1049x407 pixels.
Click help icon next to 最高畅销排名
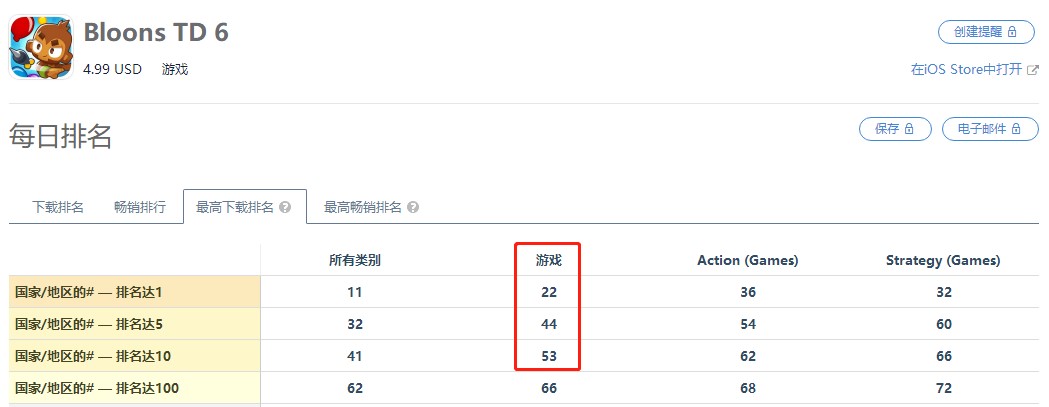pos(413,208)
